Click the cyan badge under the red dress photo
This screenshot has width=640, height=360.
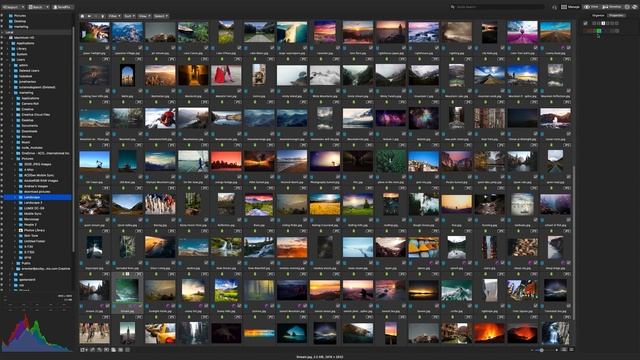tap(213, 91)
